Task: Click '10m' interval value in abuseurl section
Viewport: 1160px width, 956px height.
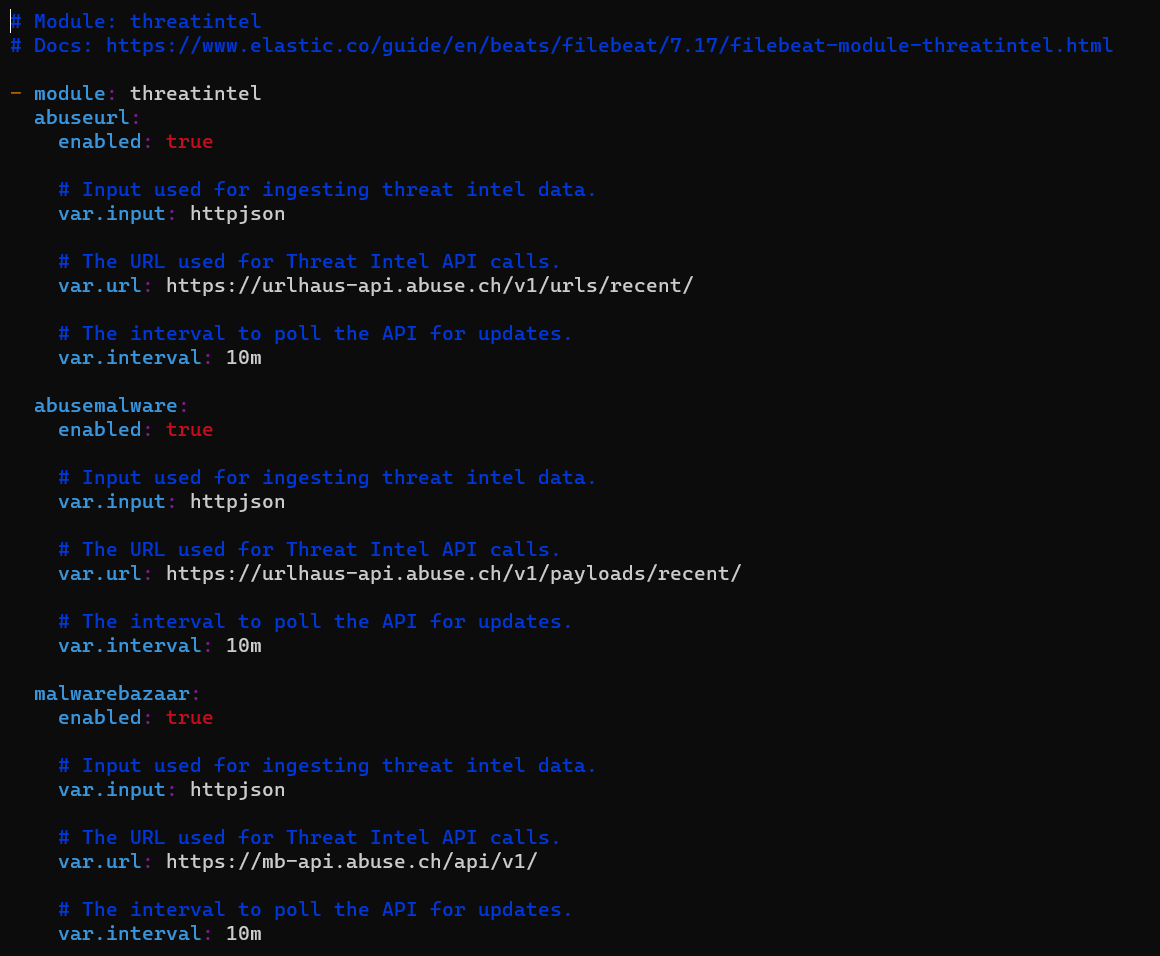Action: (243, 357)
